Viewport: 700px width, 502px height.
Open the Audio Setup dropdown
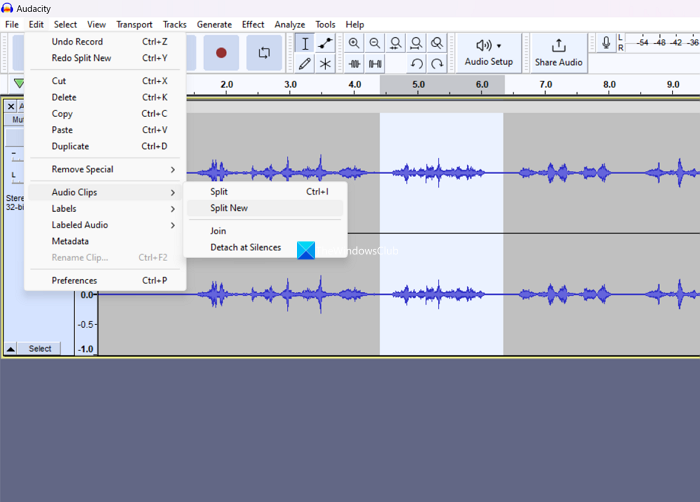pos(488,52)
